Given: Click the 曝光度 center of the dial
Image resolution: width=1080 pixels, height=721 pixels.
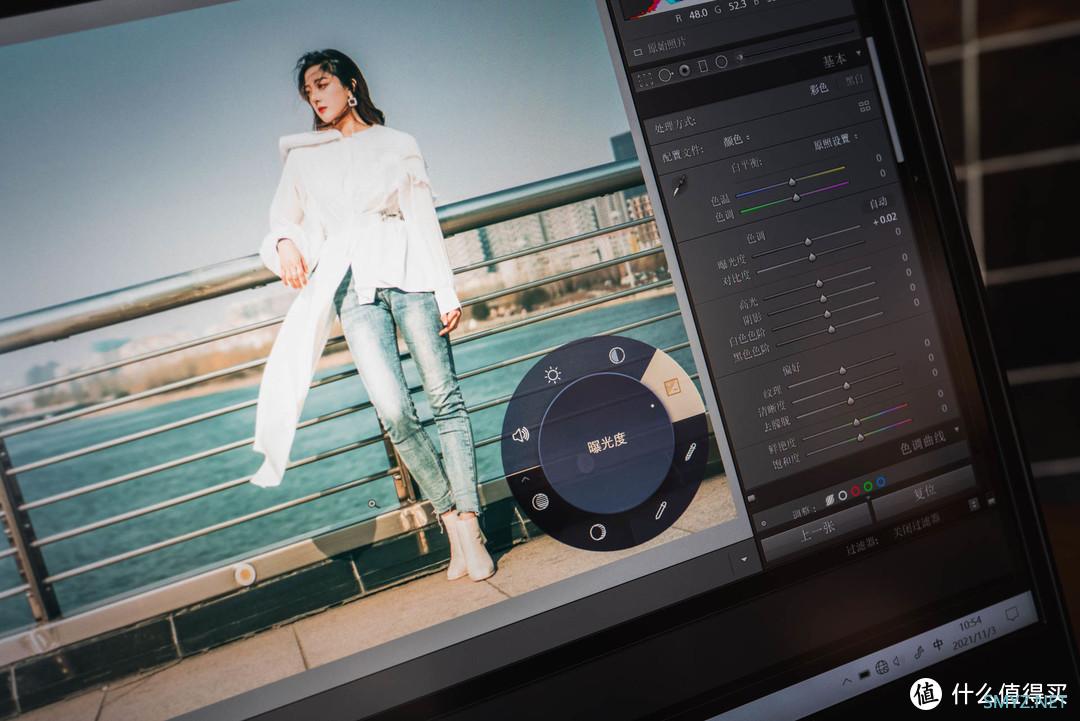Looking at the screenshot, I should pos(607,441).
